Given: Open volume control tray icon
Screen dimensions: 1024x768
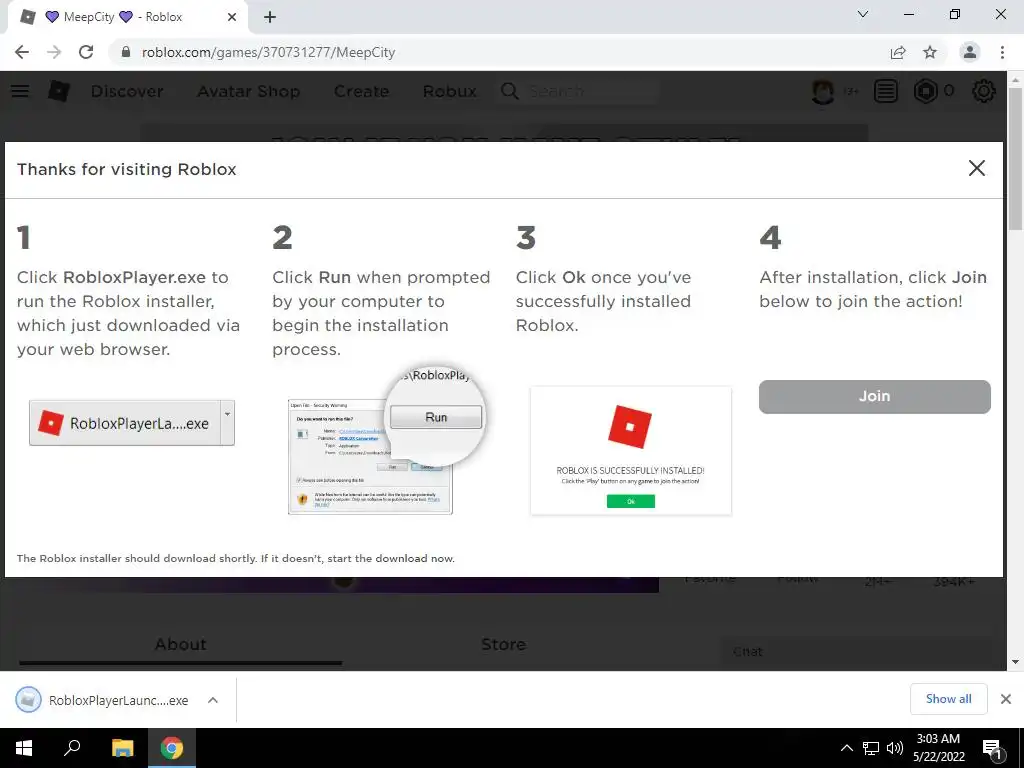Looking at the screenshot, I should coord(895,748).
